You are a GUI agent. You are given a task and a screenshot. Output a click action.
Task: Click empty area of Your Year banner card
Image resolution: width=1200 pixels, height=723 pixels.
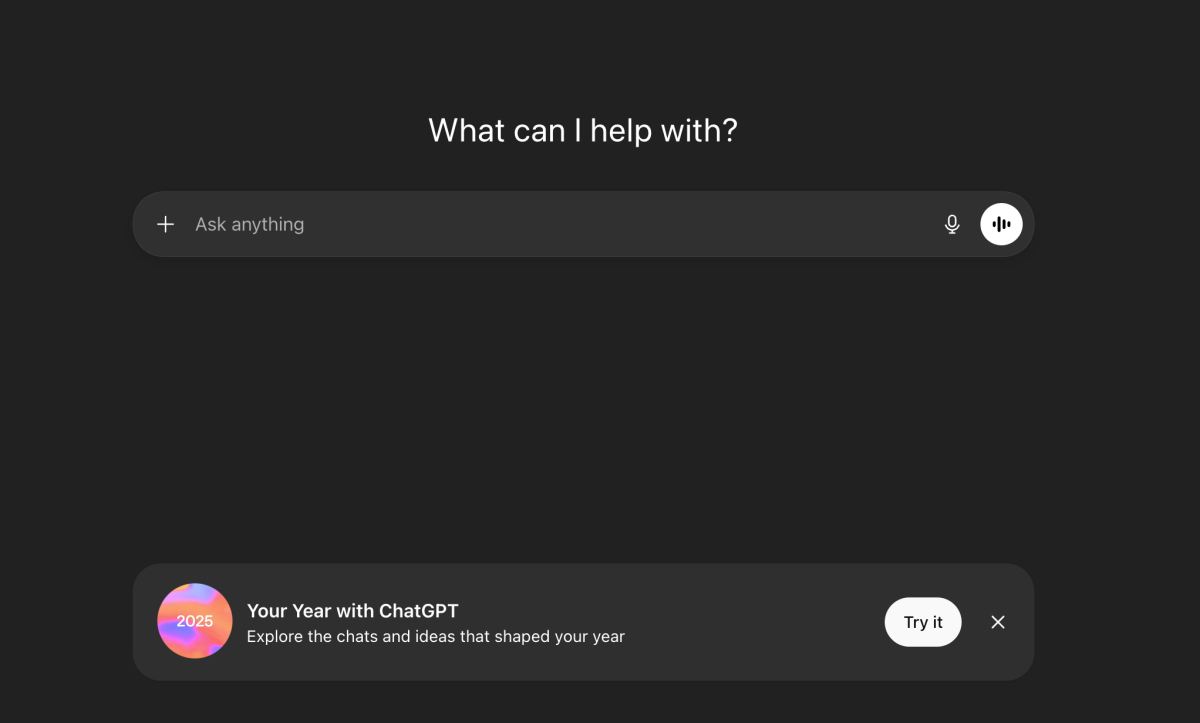click(x=750, y=622)
